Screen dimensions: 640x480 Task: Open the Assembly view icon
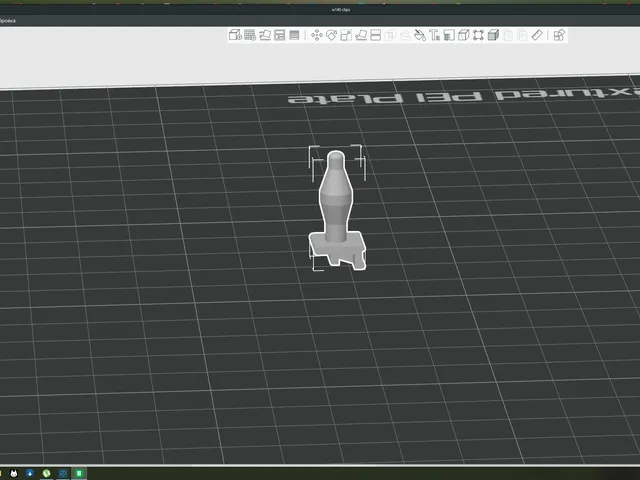559,36
